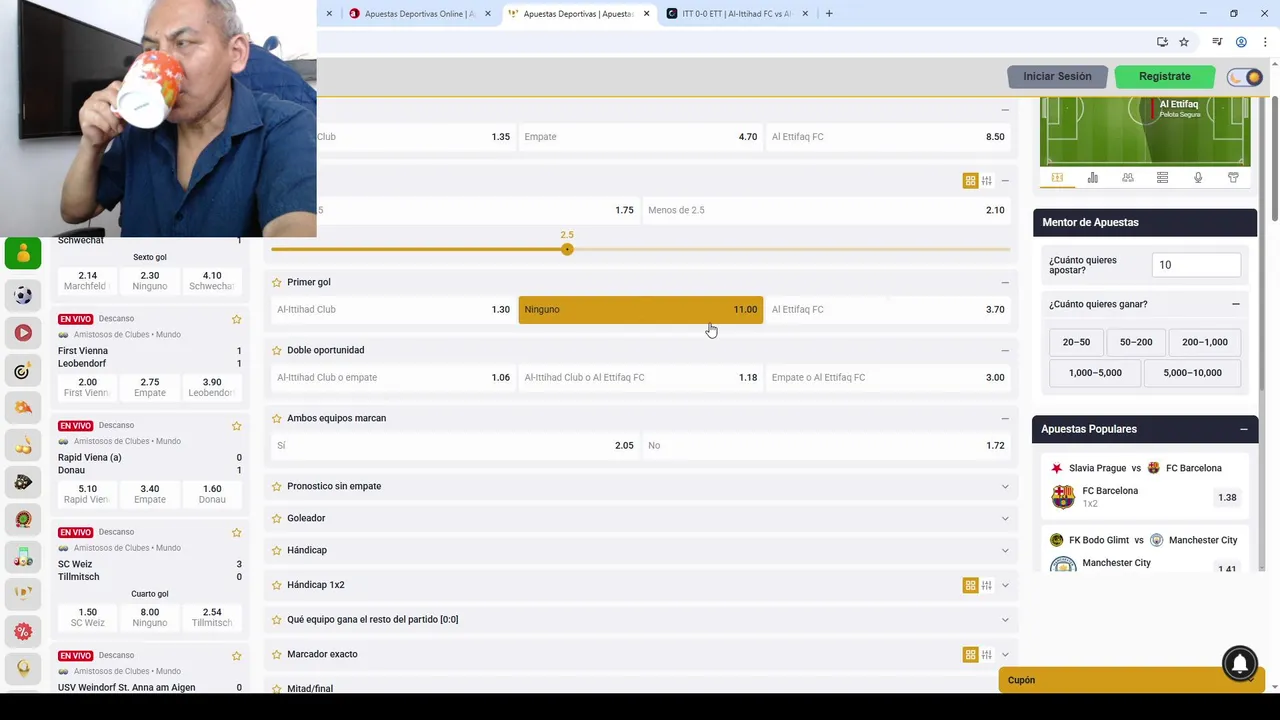1280x720 pixels.
Task: Toggle the dark/light theme switch
Action: coord(1245,77)
